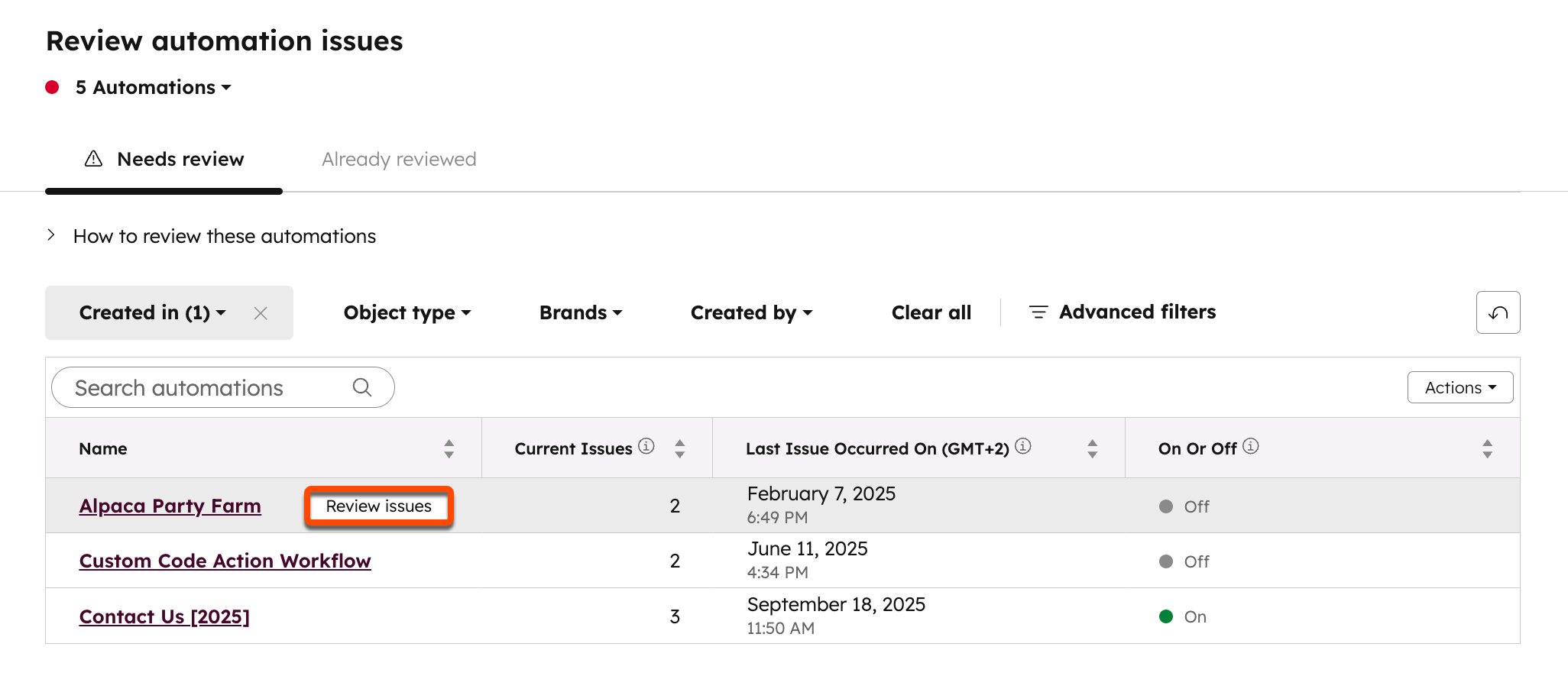Click the reset filters circular arrow icon
Image resolution: width=1568 pixels, height=689 pixels.
1498,312
